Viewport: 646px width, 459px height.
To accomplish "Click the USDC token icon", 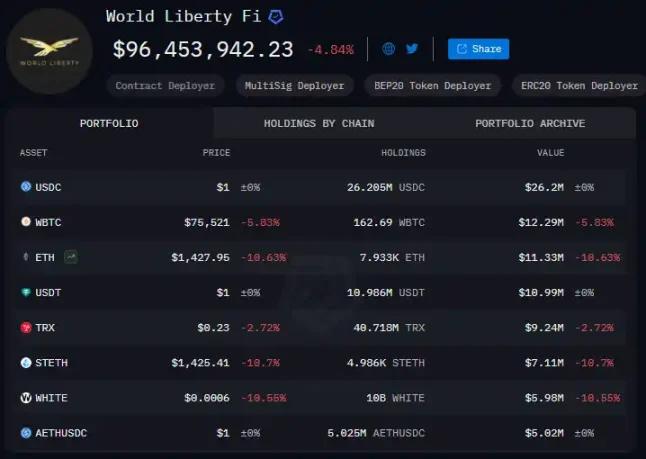I will pyautogui.click(x=26, y=187).
